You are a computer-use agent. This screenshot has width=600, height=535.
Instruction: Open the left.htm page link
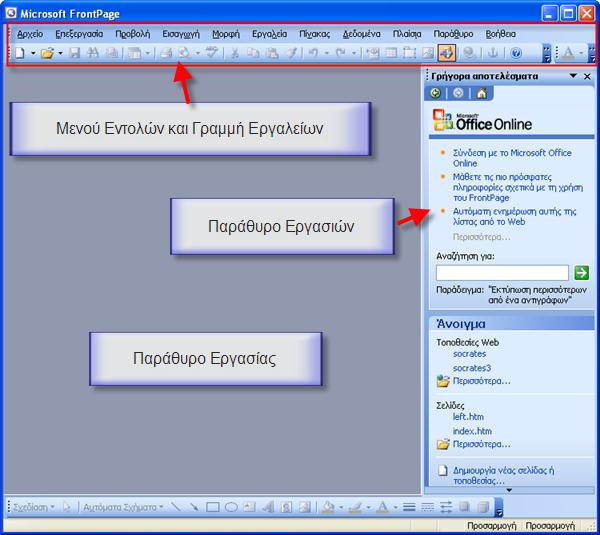pos(468,416)
